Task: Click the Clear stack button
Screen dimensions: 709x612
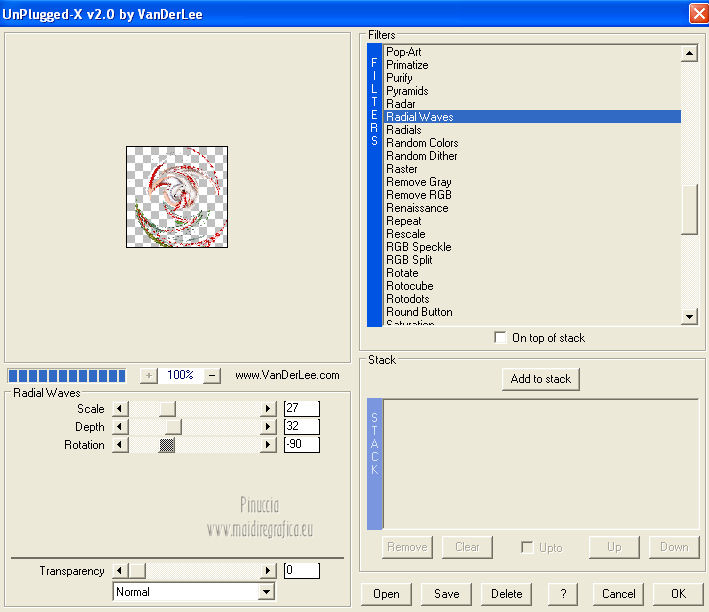Action: [x=467, y=547]
